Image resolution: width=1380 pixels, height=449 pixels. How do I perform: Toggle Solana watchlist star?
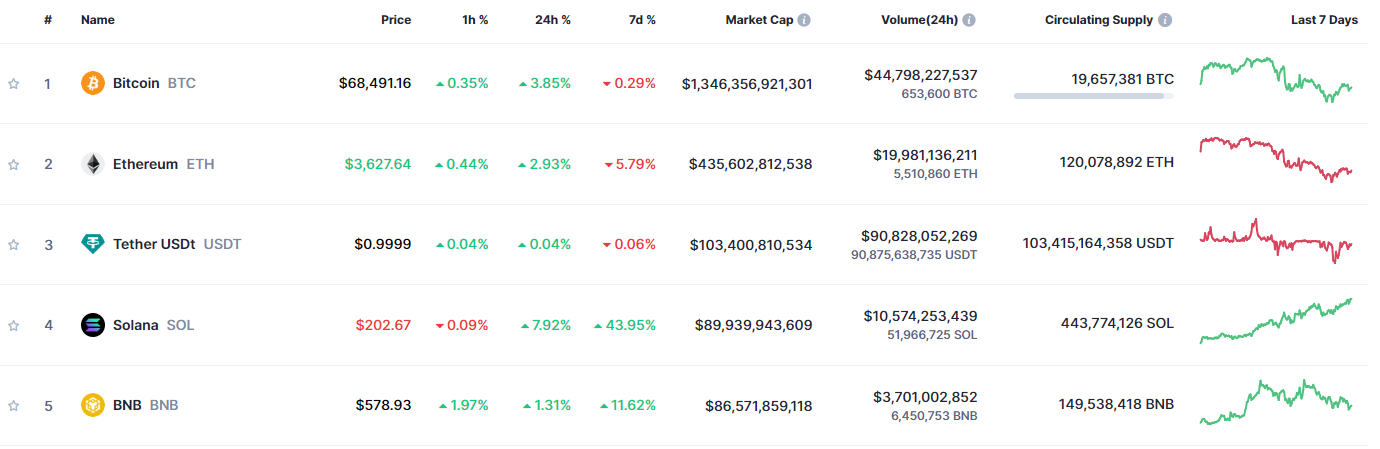(14, 325)
